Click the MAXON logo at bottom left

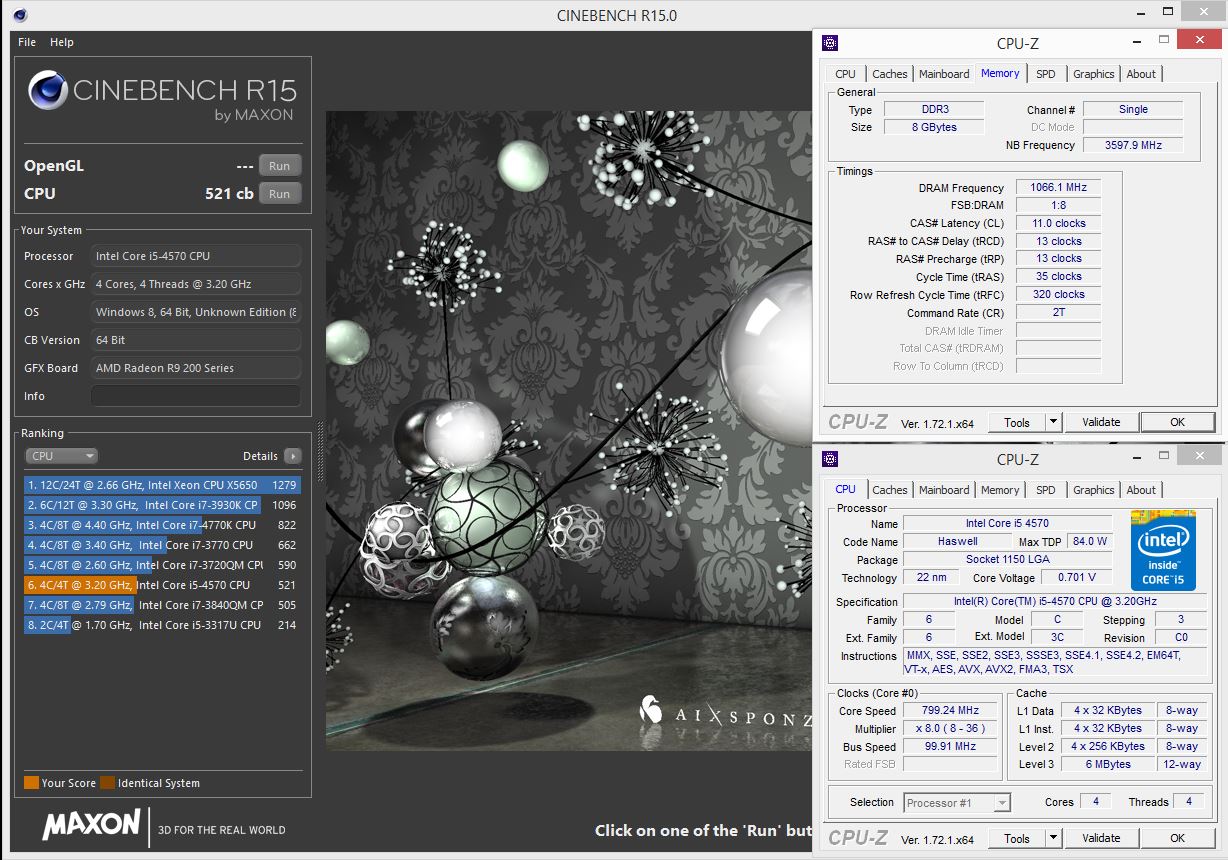coord(91,825)
